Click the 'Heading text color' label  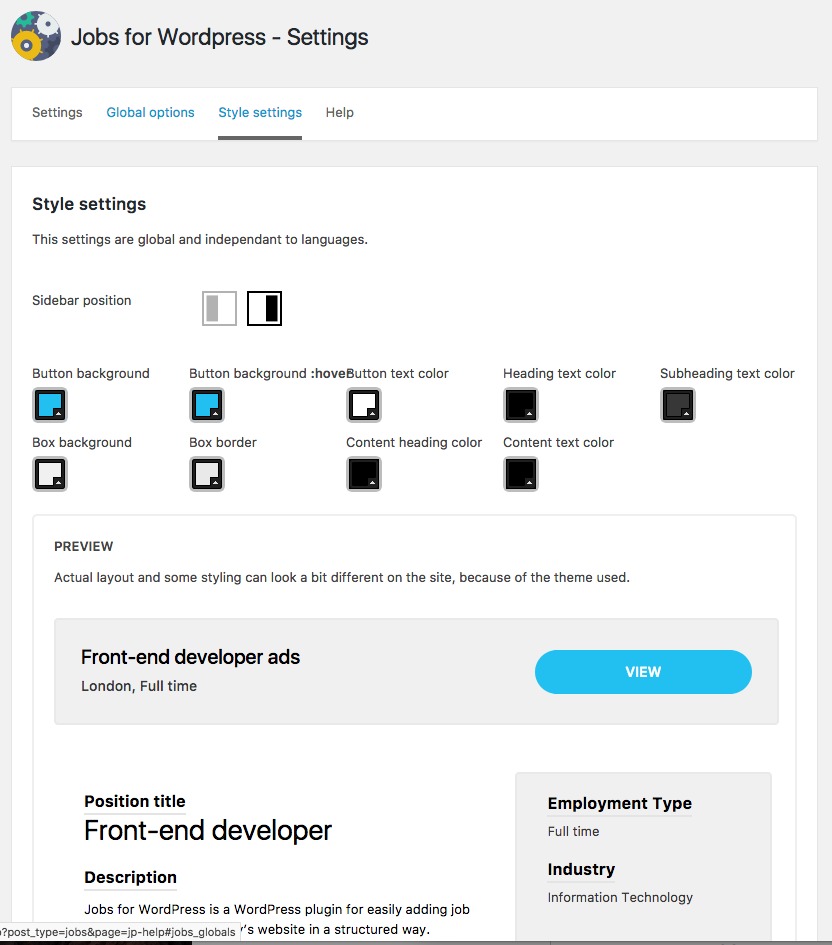point(559,374)
